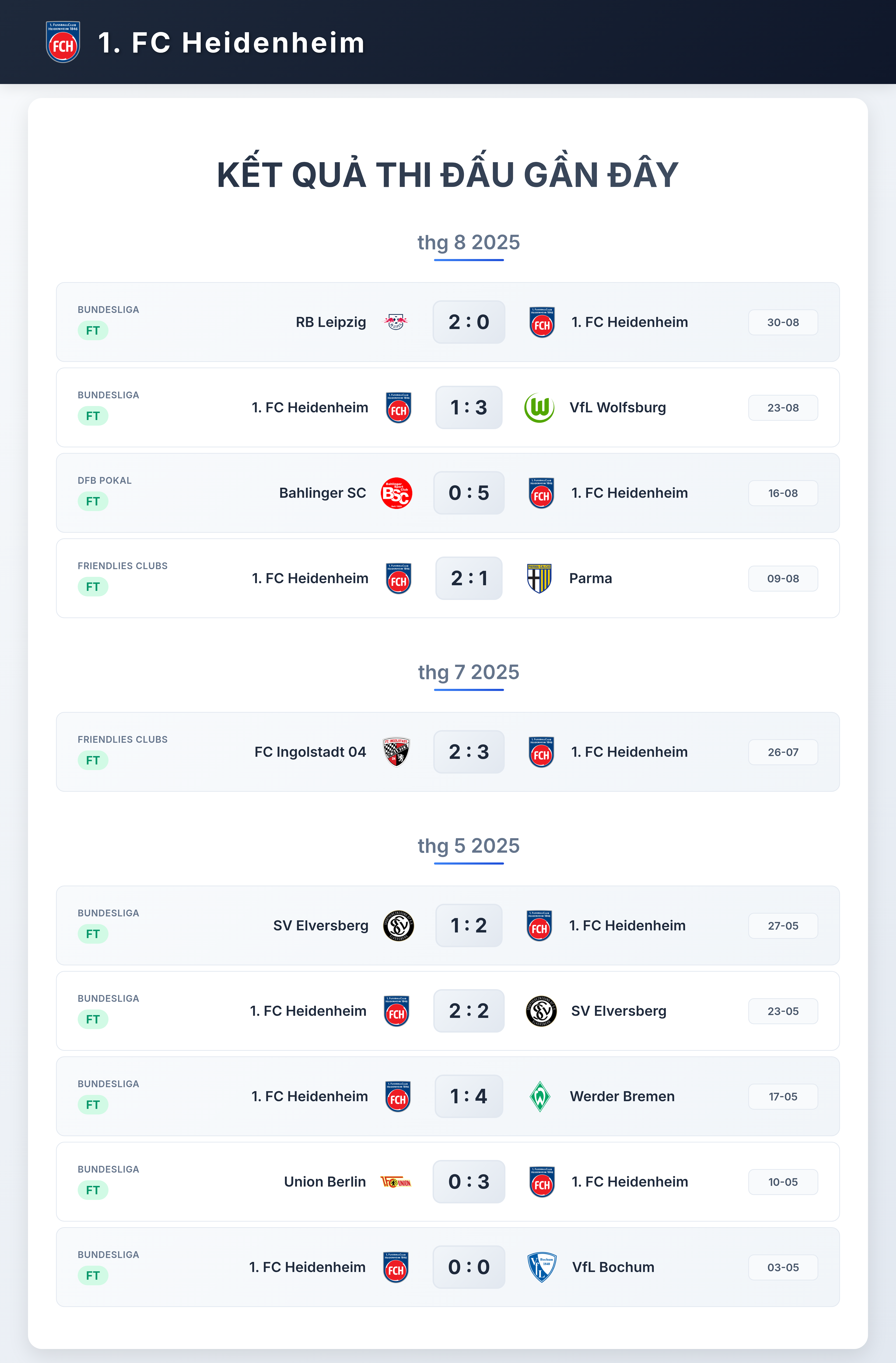Click the VfL Wolfsburg green logo
896x1363 pixels.
pos(539,408)
